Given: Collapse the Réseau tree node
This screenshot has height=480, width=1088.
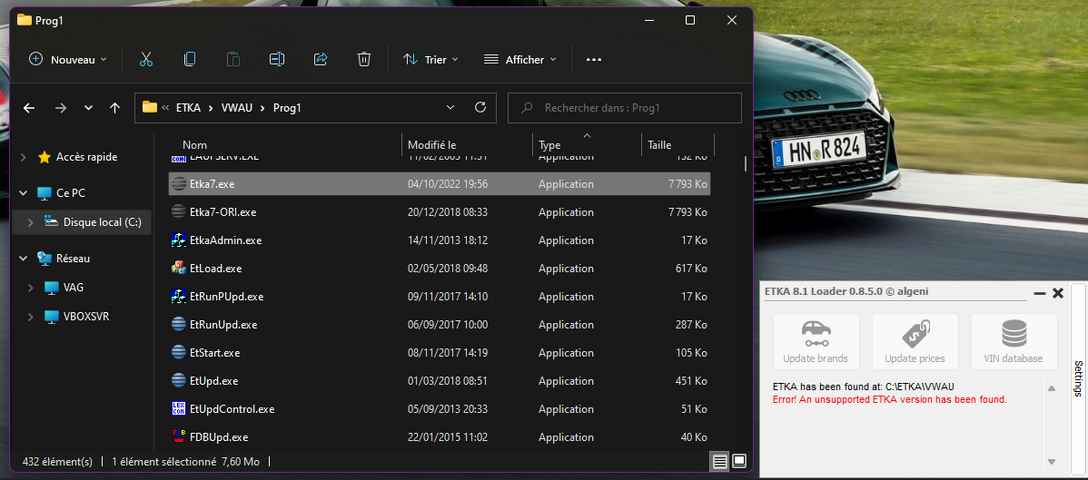Looking at the screenshot, I should pyautogui.click(x=24, y=258).
